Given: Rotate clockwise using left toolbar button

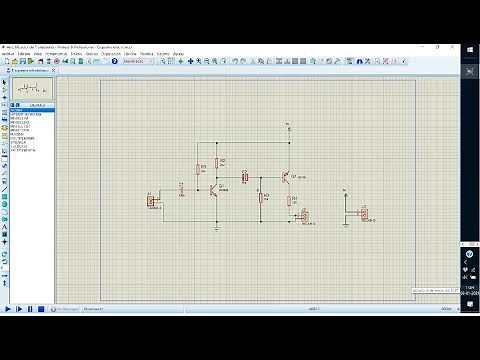Looking at the screenshot, I should click(4, 254).
